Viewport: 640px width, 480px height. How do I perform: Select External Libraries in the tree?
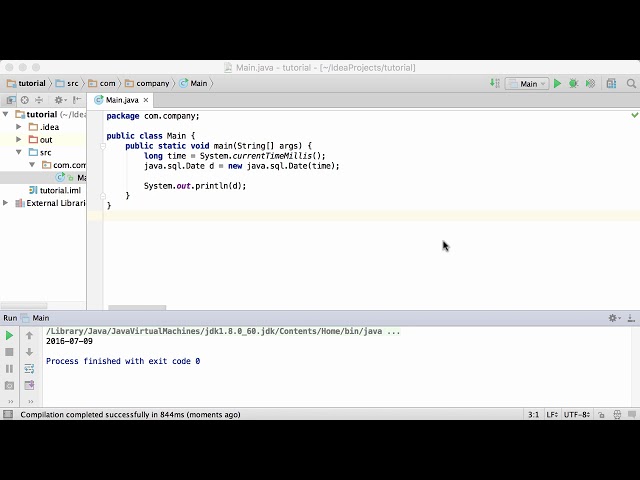tap(50, 203)
